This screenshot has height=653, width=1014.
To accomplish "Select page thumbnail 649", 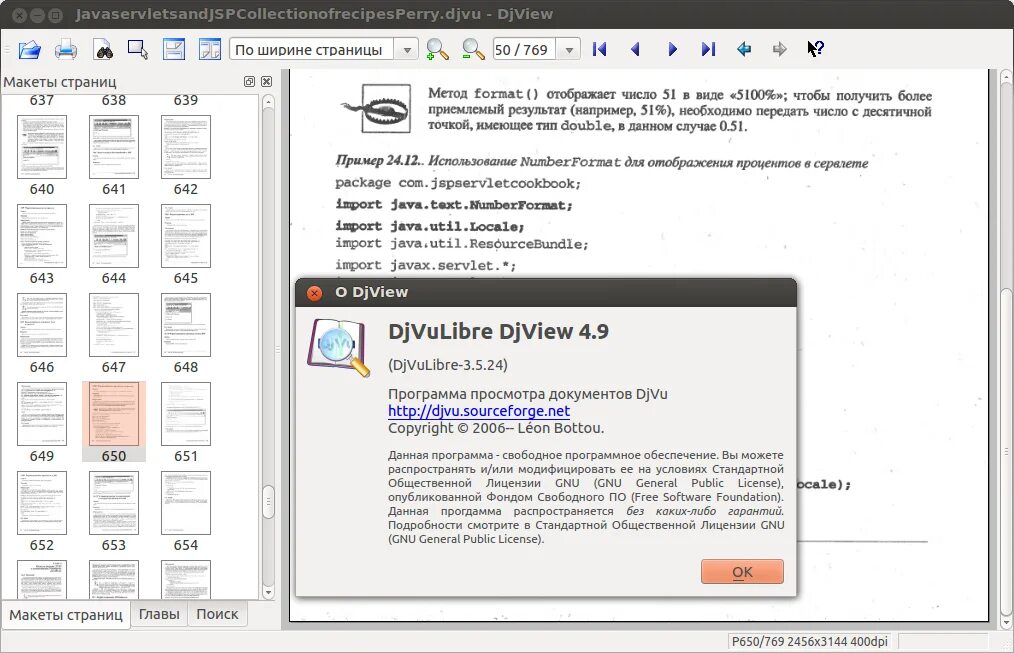I will pyautogui.click(x=42, y=414).
